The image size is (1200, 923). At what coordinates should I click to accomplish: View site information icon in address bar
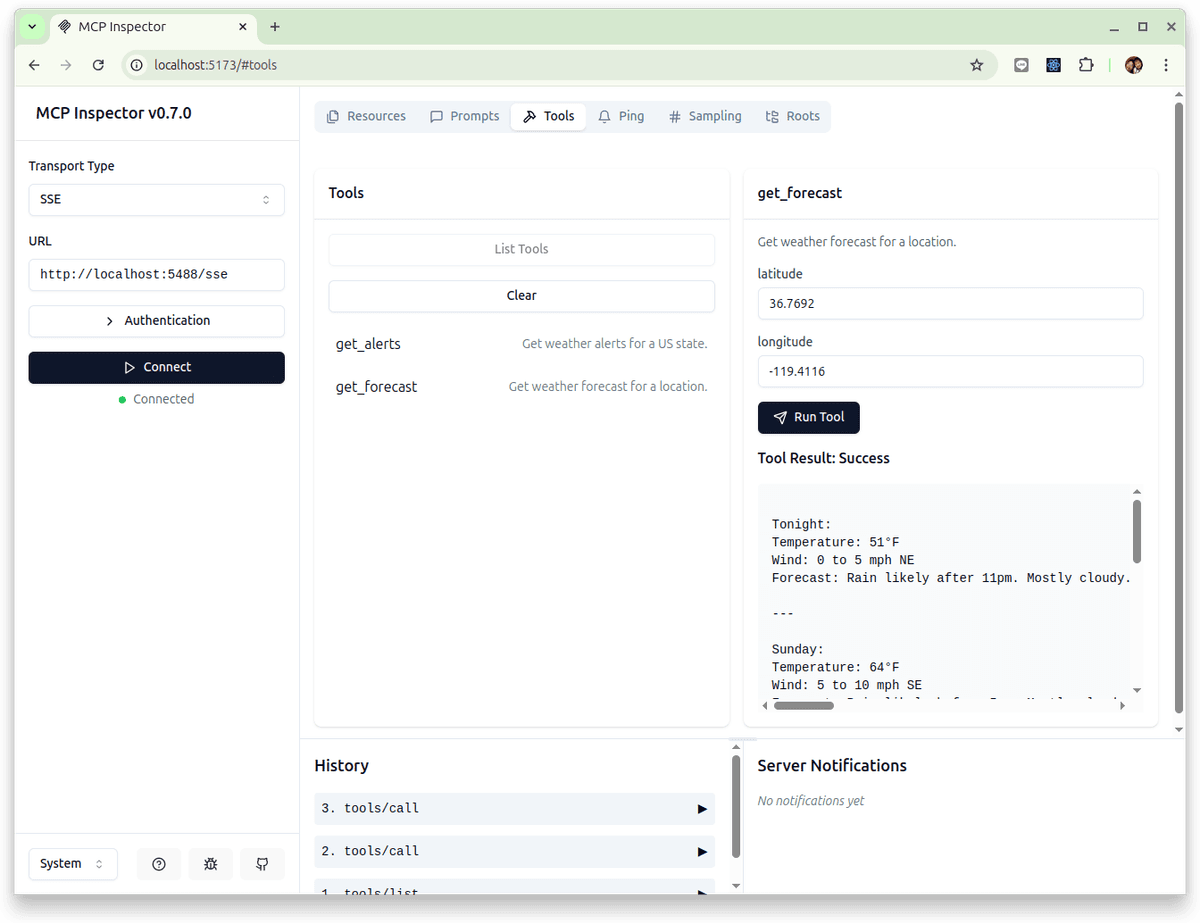[138, 65]
